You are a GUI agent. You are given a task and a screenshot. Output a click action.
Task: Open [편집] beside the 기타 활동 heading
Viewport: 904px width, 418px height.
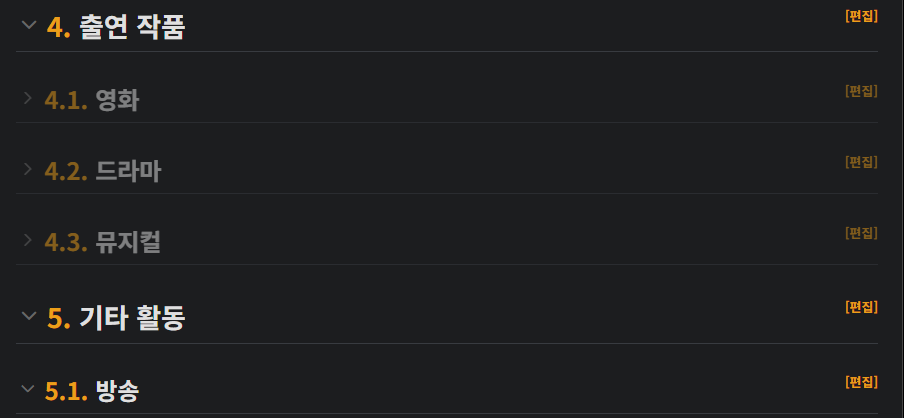[x=861, y=307]
